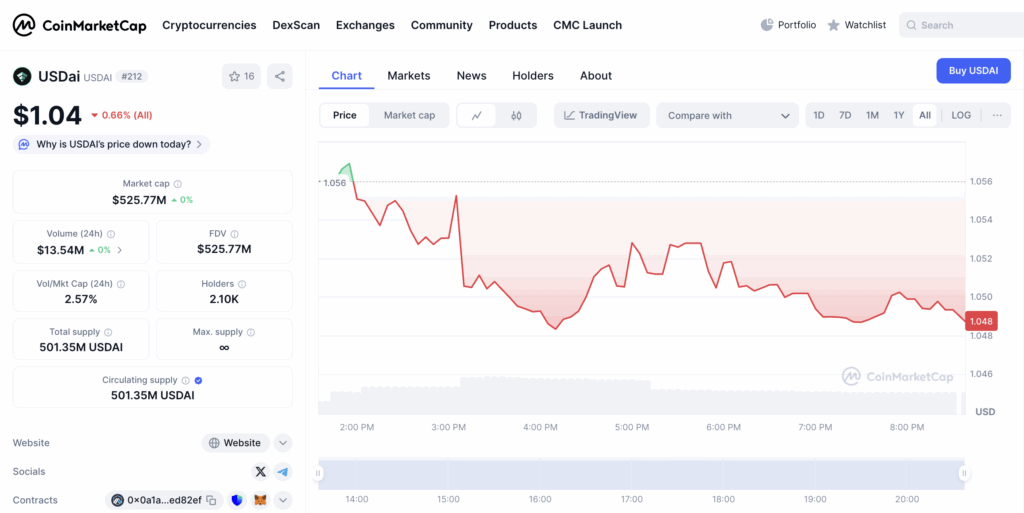Viewport: 1024px width, 513px height.
Task: Select the 7D time range
Action: (845, 115)
